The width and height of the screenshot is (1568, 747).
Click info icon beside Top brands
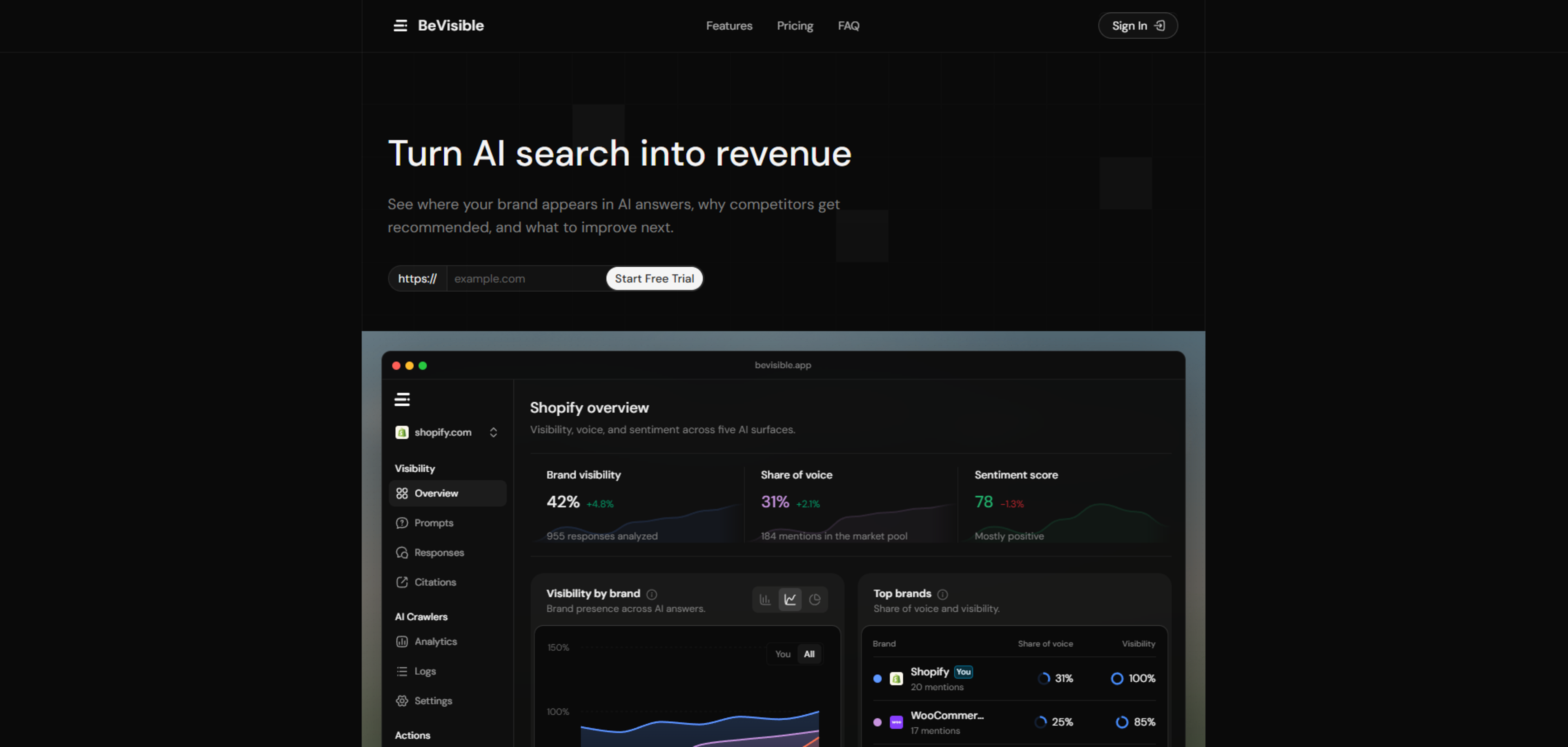click(942, 594)
